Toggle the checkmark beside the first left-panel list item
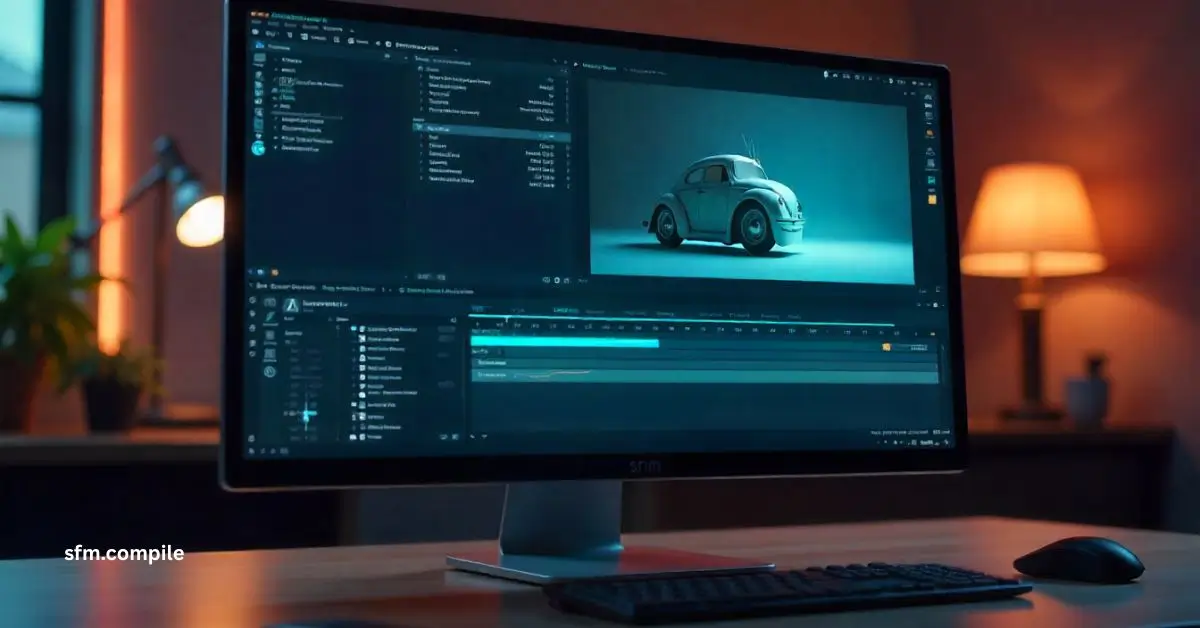 click(x=274, y=60)
